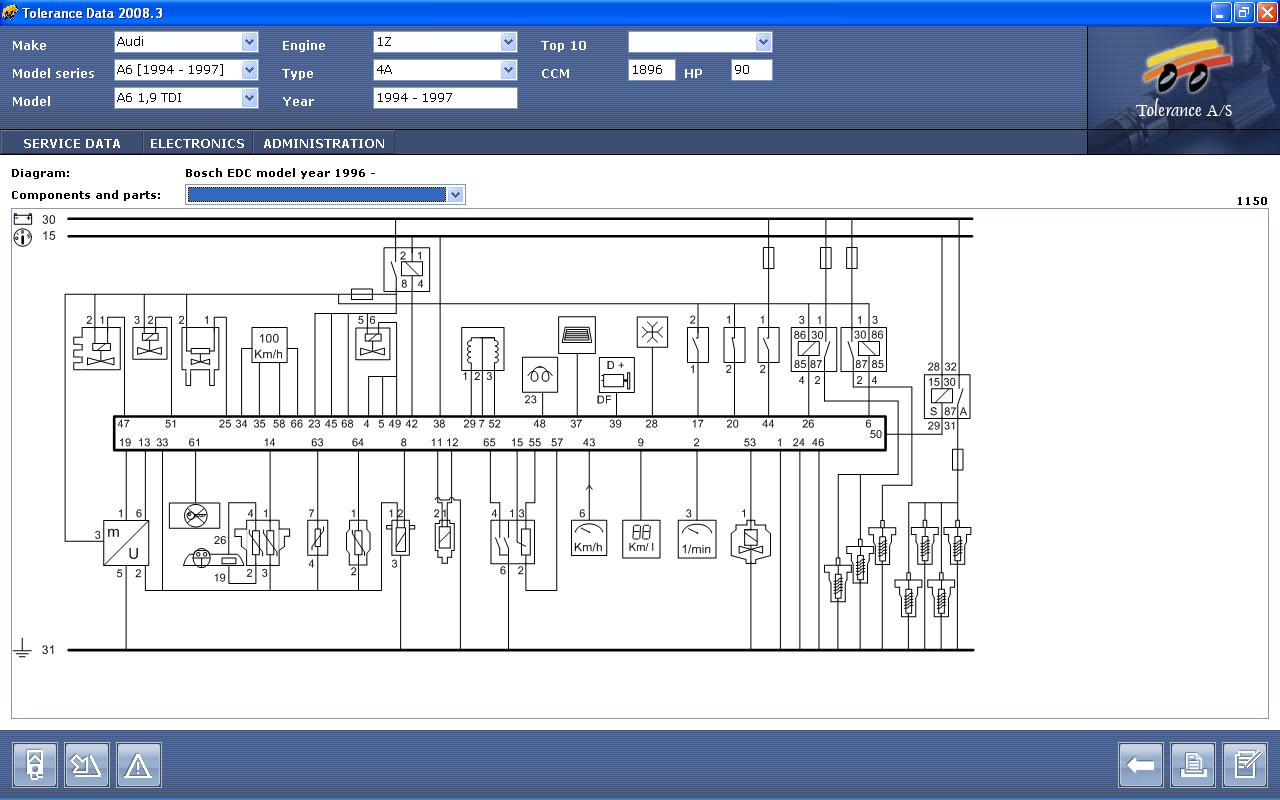Expand the Make dropdown showing Audi
This screenshot has height=800, width=1280.
[x=249, y=42]
